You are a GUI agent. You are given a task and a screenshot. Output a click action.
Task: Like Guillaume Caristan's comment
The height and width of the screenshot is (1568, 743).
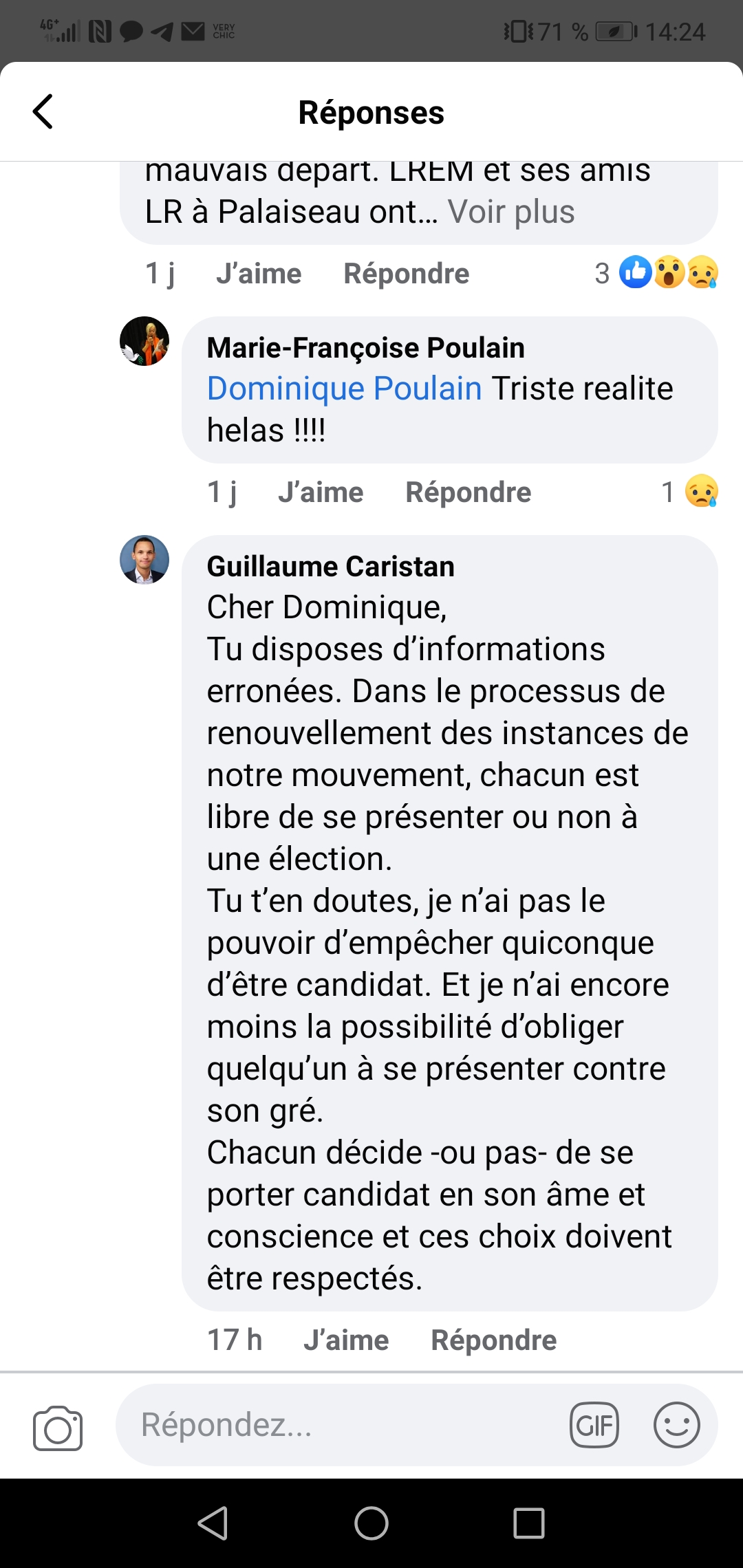[x=346, y=1340]
